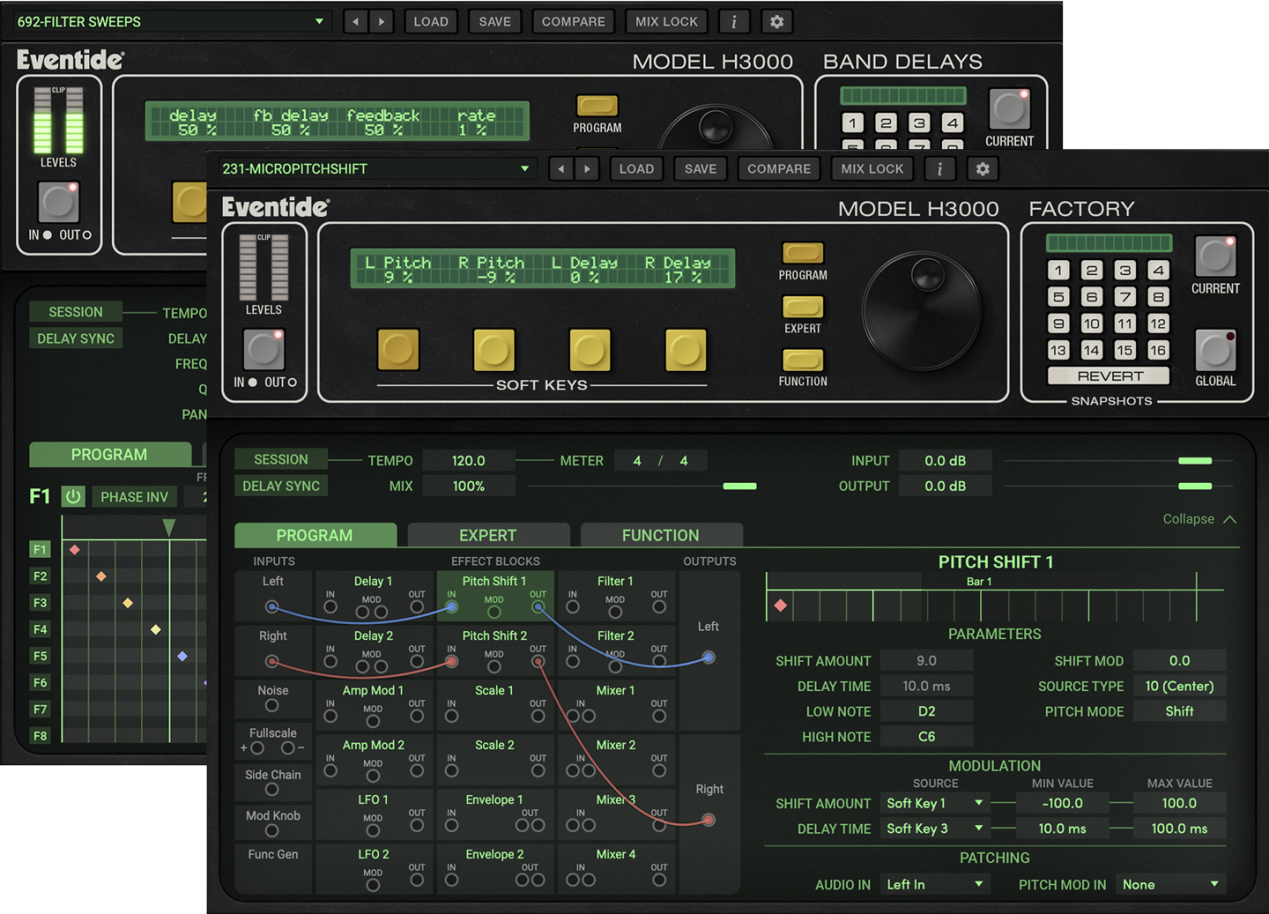
Task: Click the TEMPO 120.0 field
Action: coord(468,461)
